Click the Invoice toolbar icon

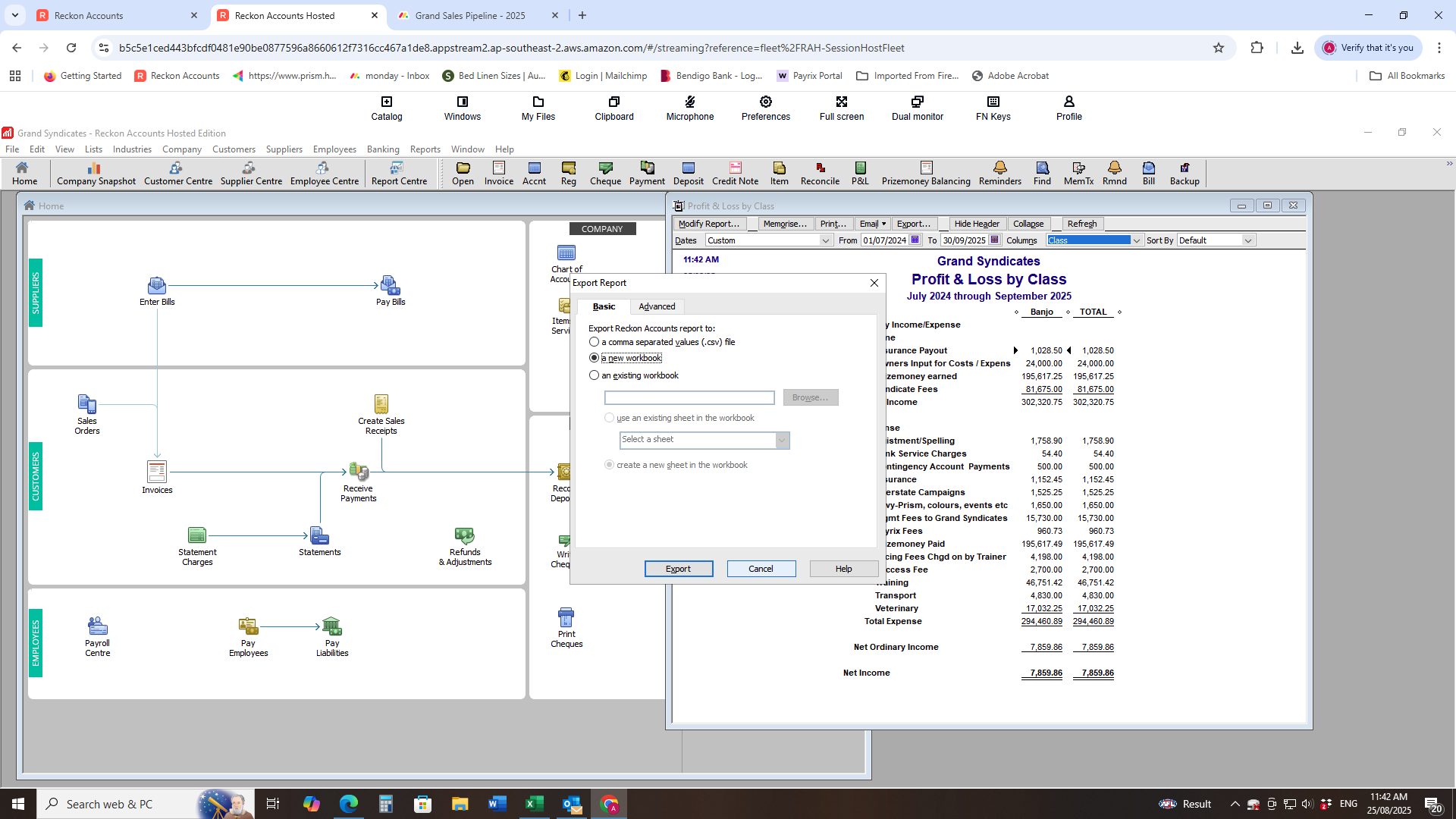(499, 173)
